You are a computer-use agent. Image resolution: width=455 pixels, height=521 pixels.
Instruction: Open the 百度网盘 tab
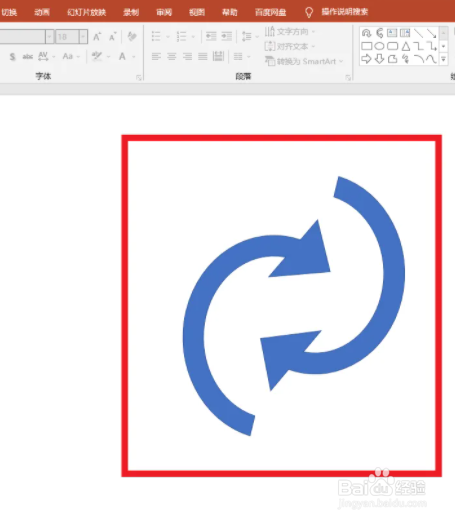pyautogui.click(x=271, y=13)
